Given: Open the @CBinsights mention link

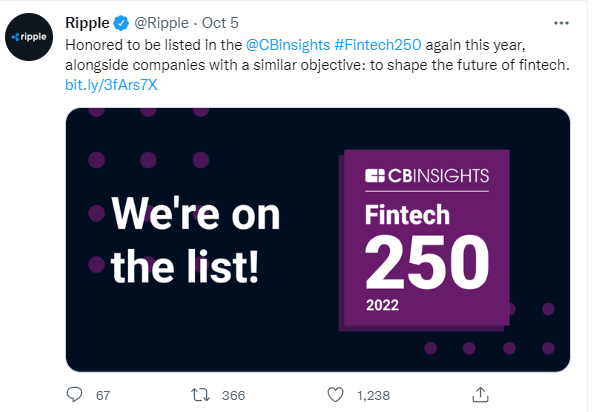Looking at the screenshot, I should click(x=288, y=45).
